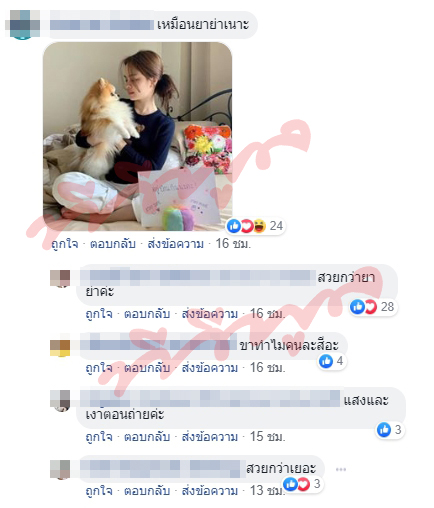The width and height of the screenshot is (434, 508).
Task: Click ตอบกลับ under the ขาทำไมคนละสีอะ reply
Action: [x=147, y=368]
